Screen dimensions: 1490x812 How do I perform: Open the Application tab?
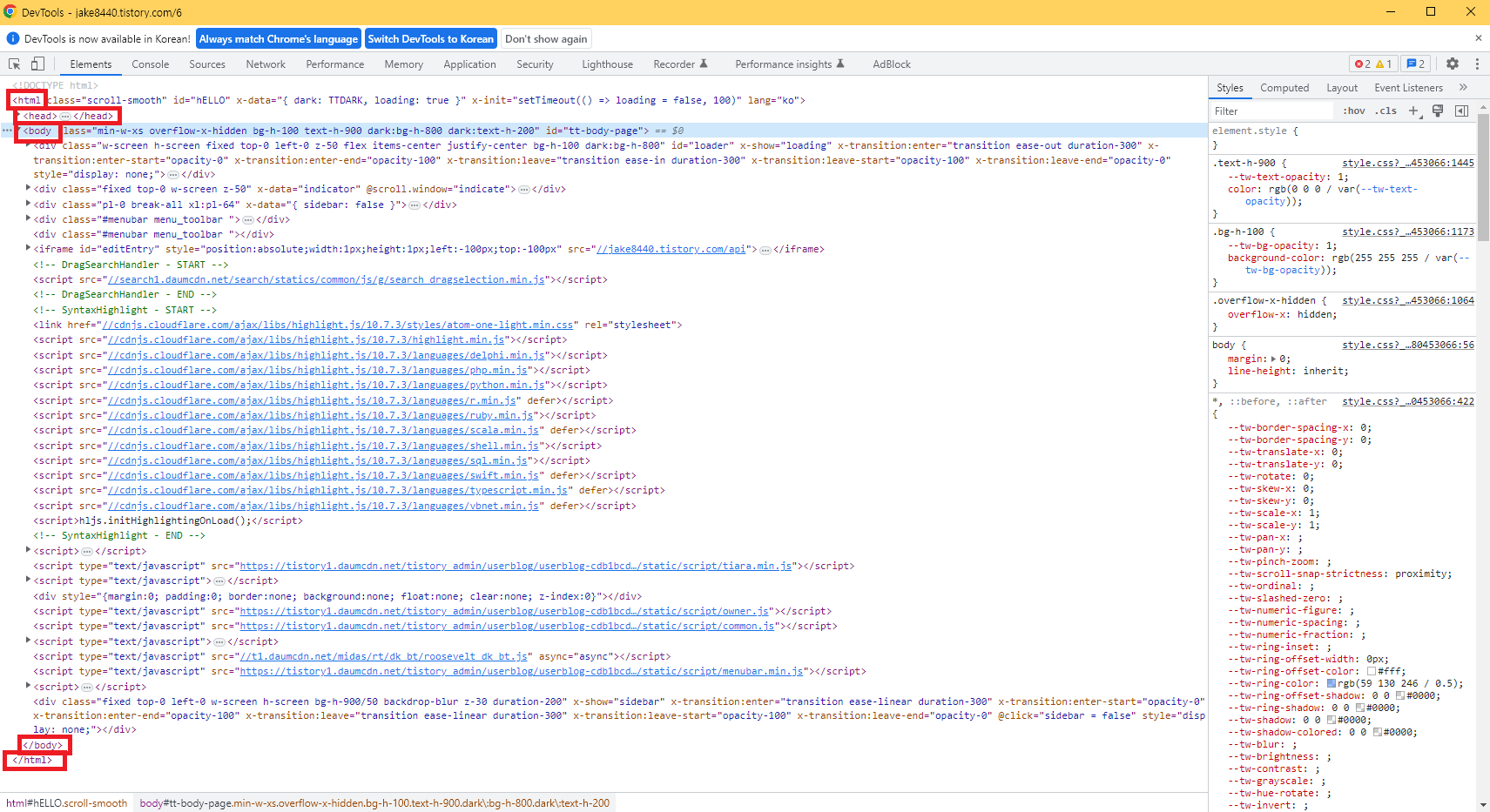(469, 64)
